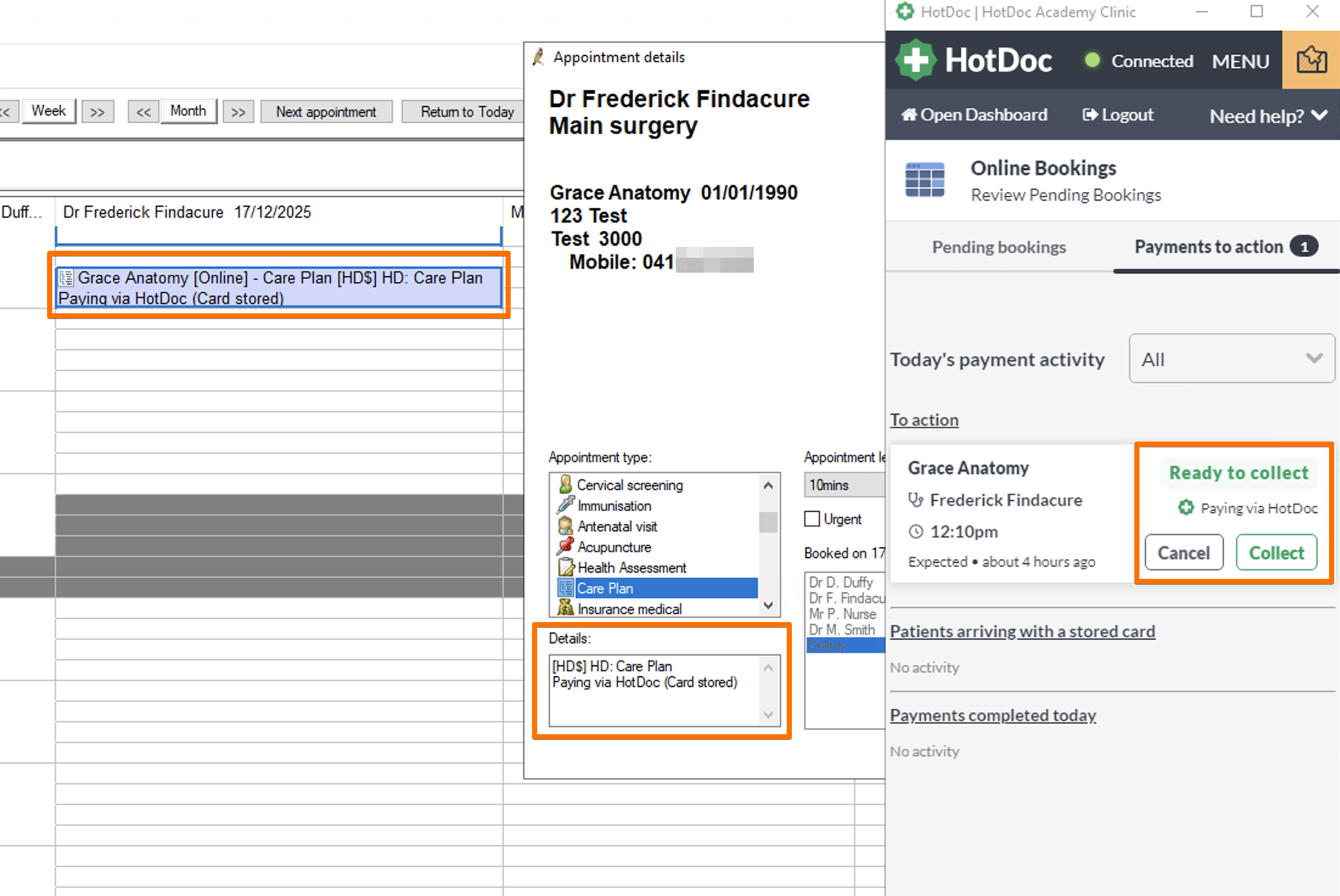Click the Acupuncture pin icon

(x=566, y=546)
